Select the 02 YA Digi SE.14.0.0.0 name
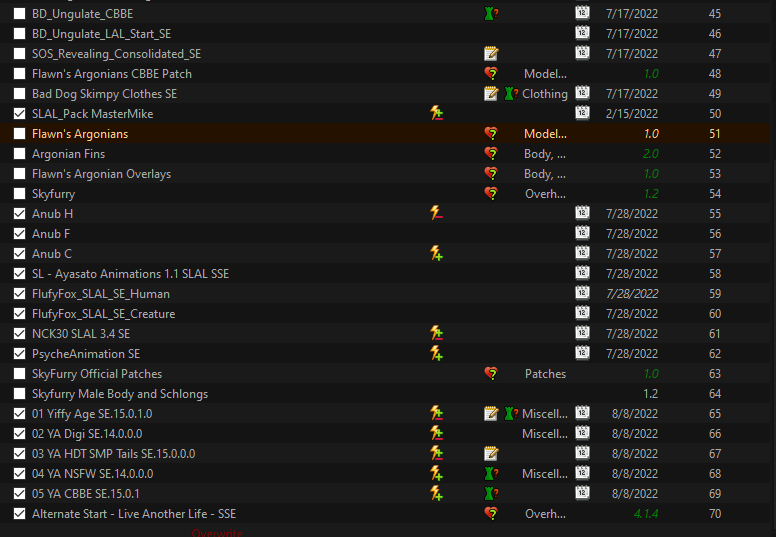The height and width of the screenshot is (537, 776). point(87,434)
